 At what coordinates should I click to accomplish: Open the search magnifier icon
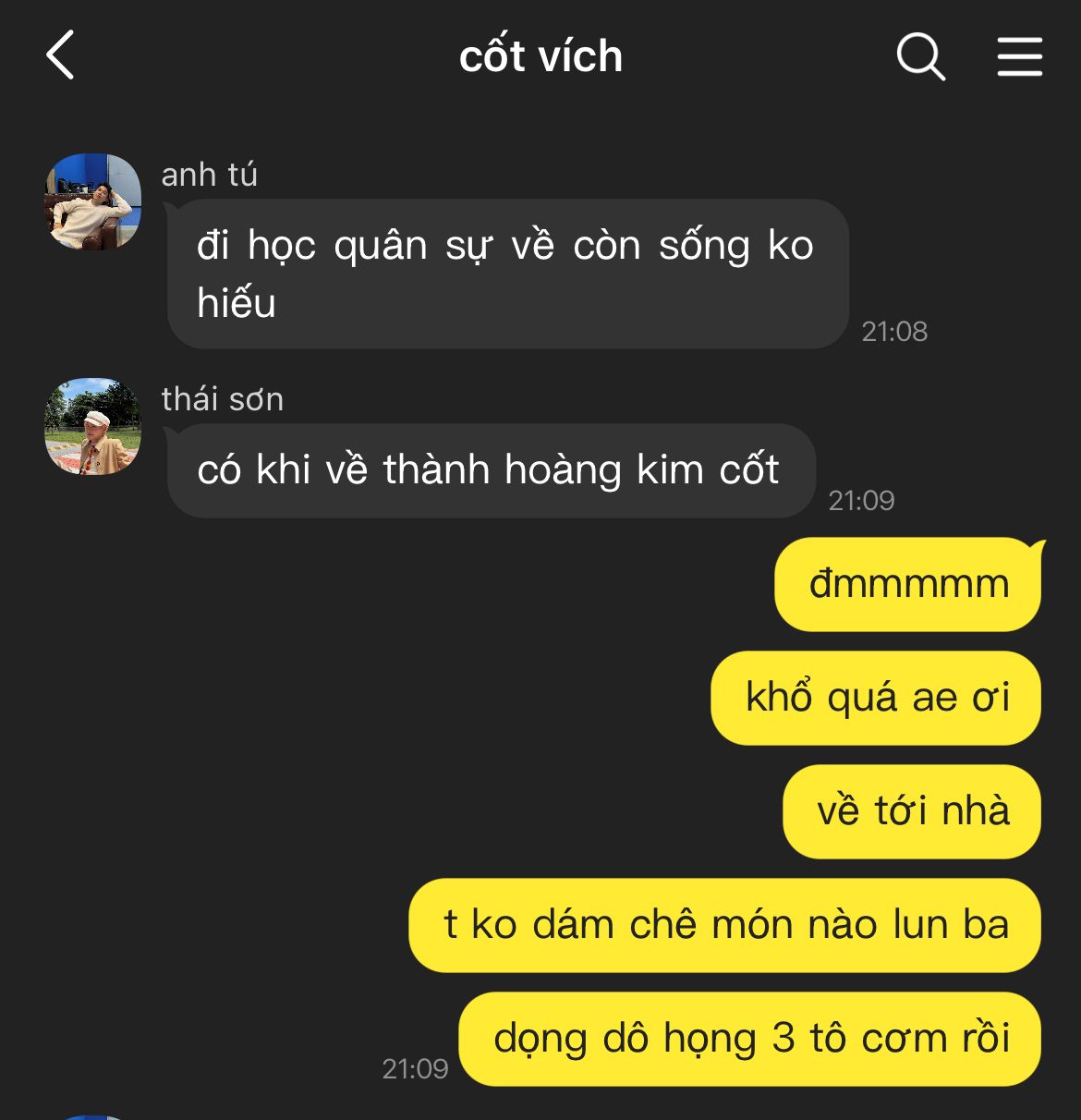920,56
